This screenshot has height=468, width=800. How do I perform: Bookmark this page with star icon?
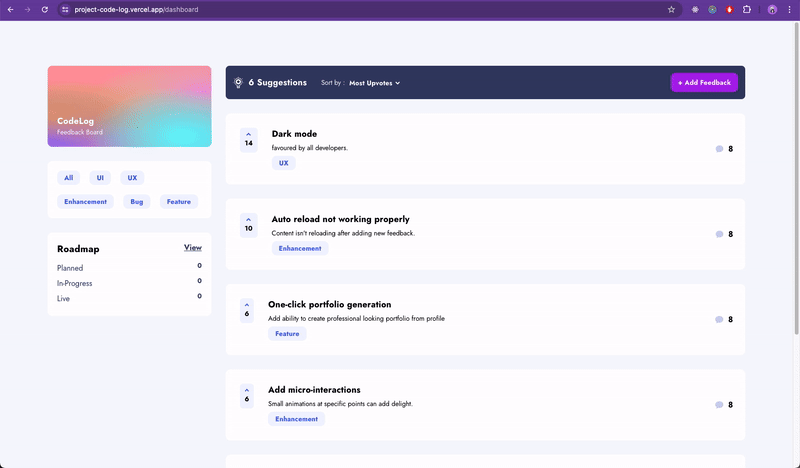point(671,9)
